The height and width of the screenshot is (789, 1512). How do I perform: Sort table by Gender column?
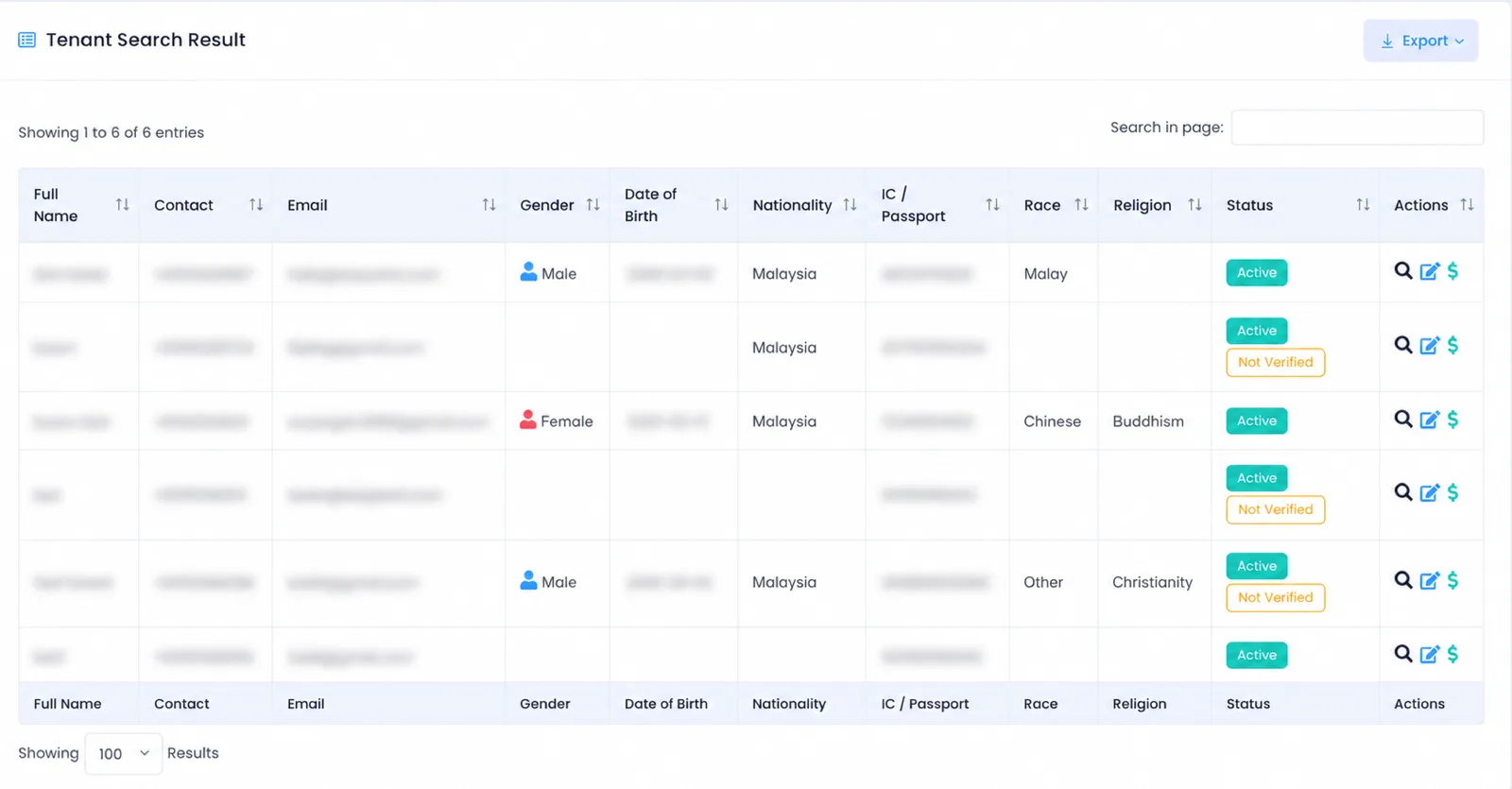click(x=593, y=205)
